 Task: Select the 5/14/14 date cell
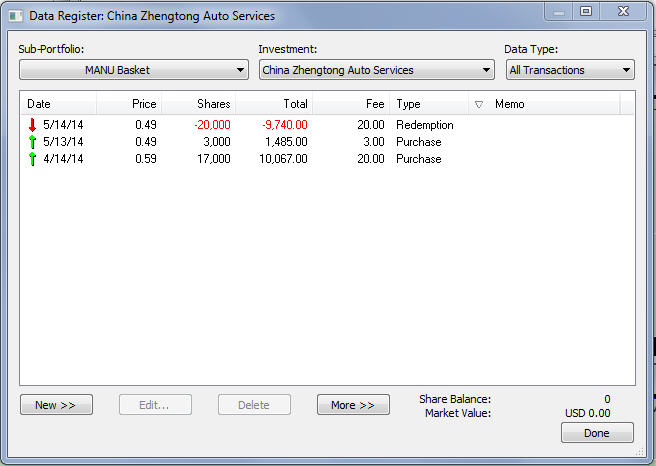click(x=63, y=125)
